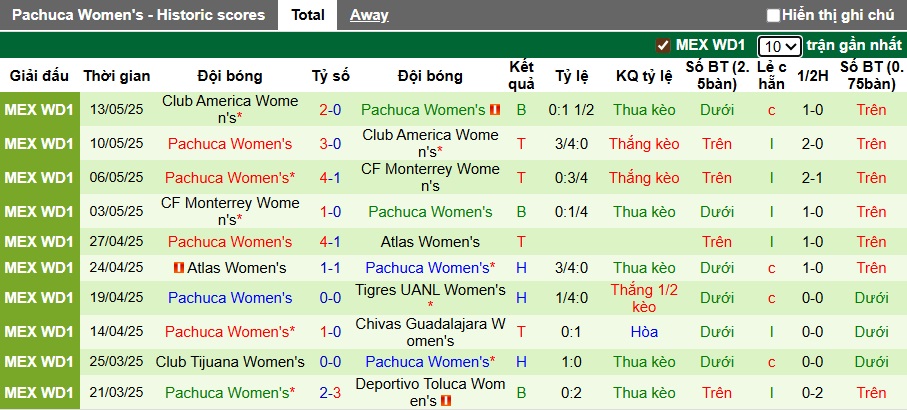Click the 'Thời gian' column header
Viewport: 907px width, 410px height.
click(117, 76)
